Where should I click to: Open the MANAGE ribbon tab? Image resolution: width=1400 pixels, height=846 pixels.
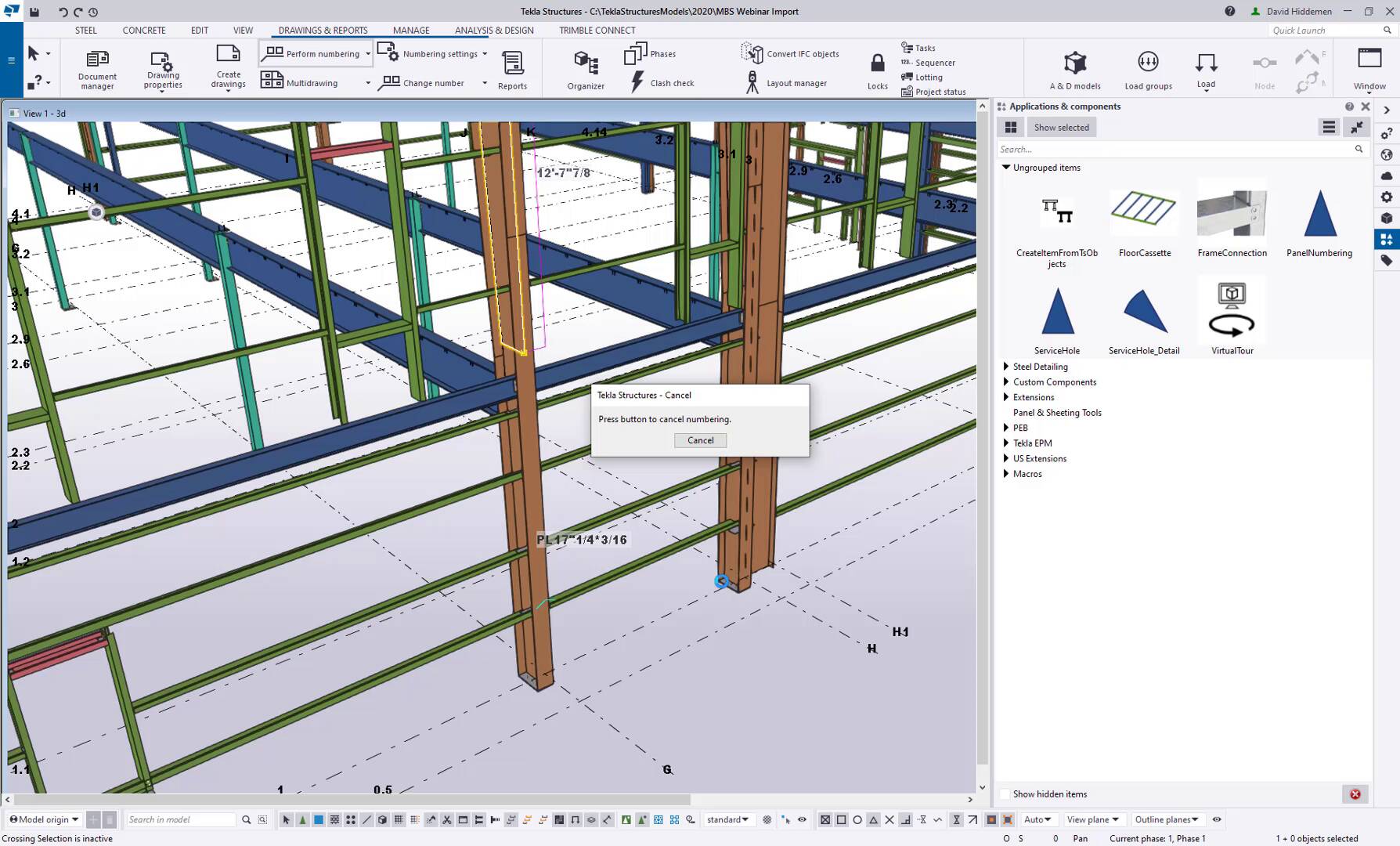click(411, 31)
